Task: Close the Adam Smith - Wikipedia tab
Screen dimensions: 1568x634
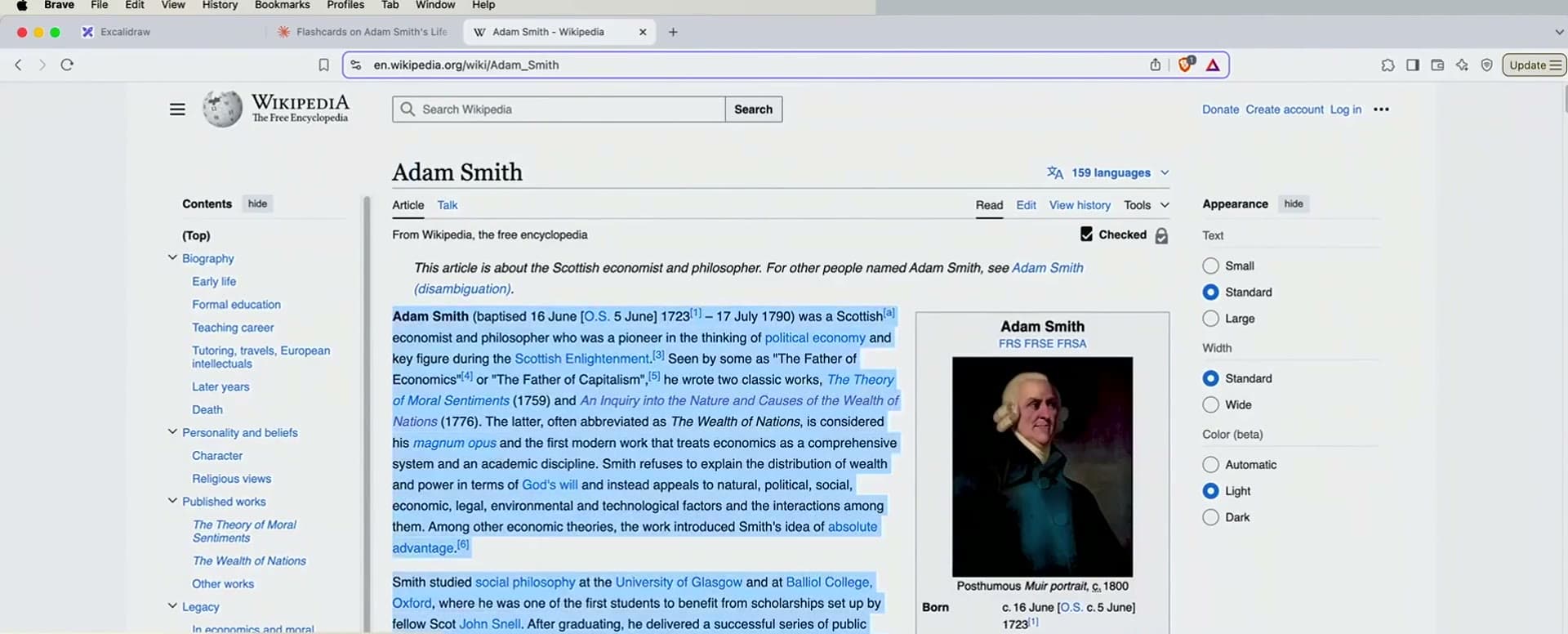Action: (x=643, y=32)
